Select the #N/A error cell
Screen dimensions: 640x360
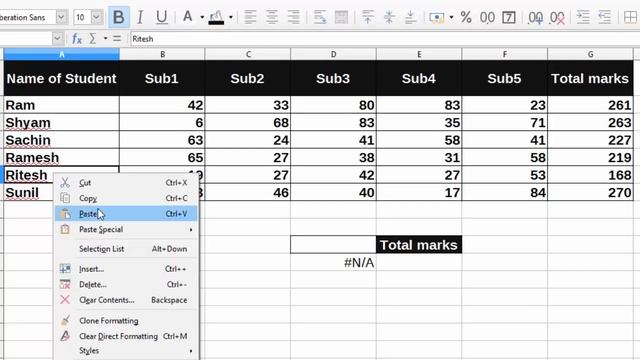tap(333, 262)
